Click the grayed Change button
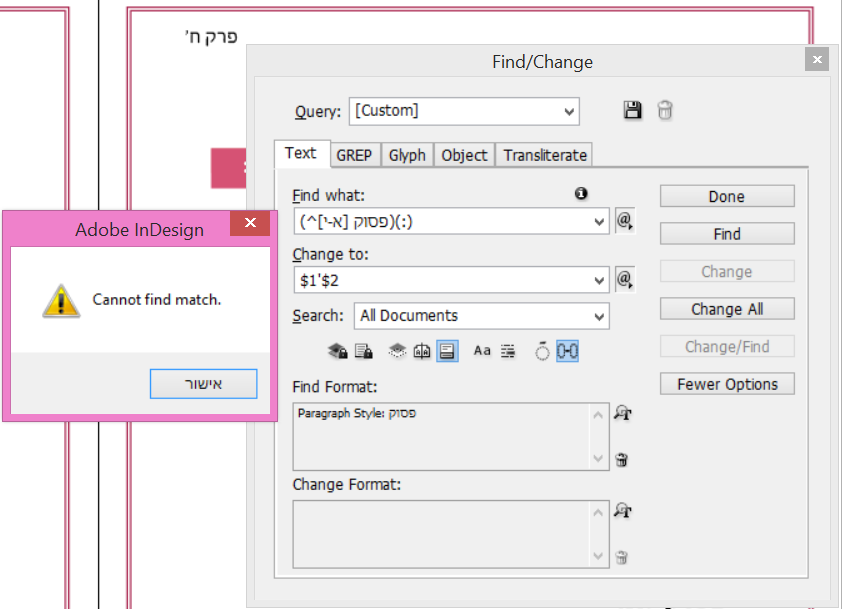 [727, 271]
